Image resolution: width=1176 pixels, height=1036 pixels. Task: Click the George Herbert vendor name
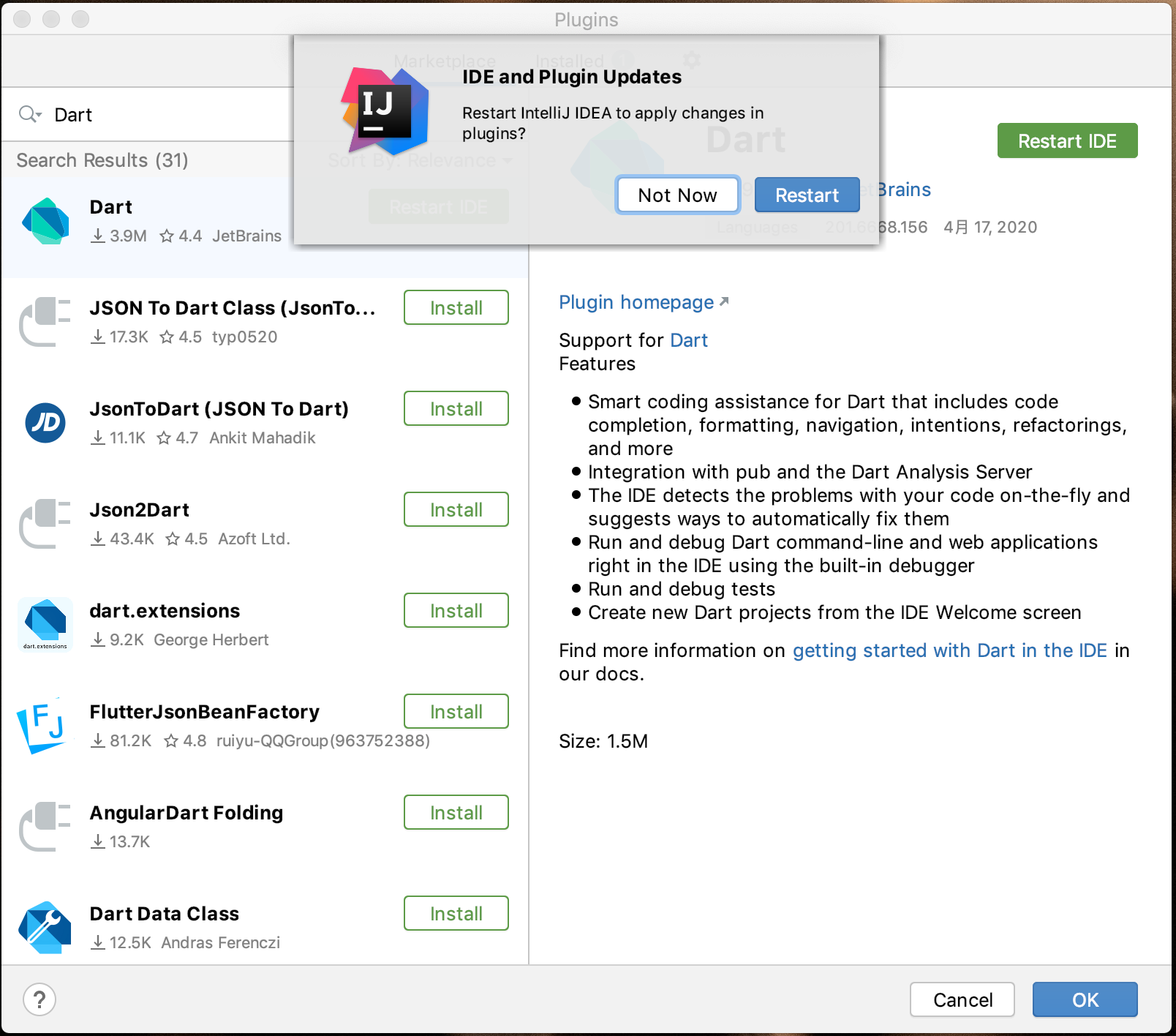[211, 639]
